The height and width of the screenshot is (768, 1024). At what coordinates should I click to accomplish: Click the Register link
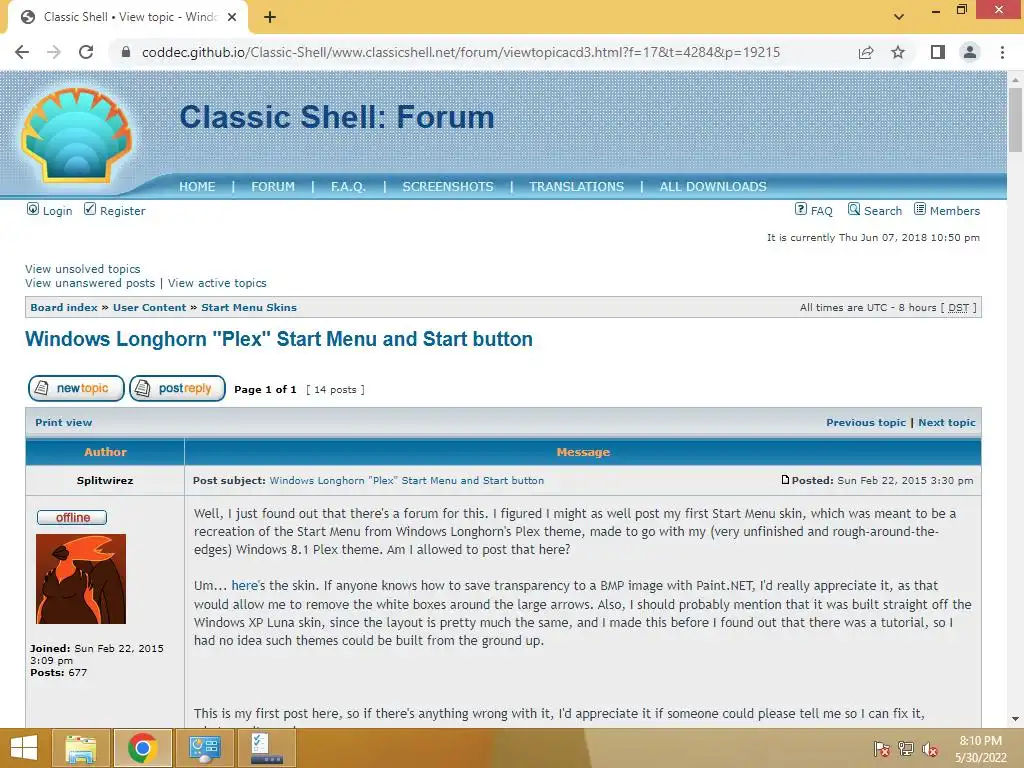click(123, 211)
